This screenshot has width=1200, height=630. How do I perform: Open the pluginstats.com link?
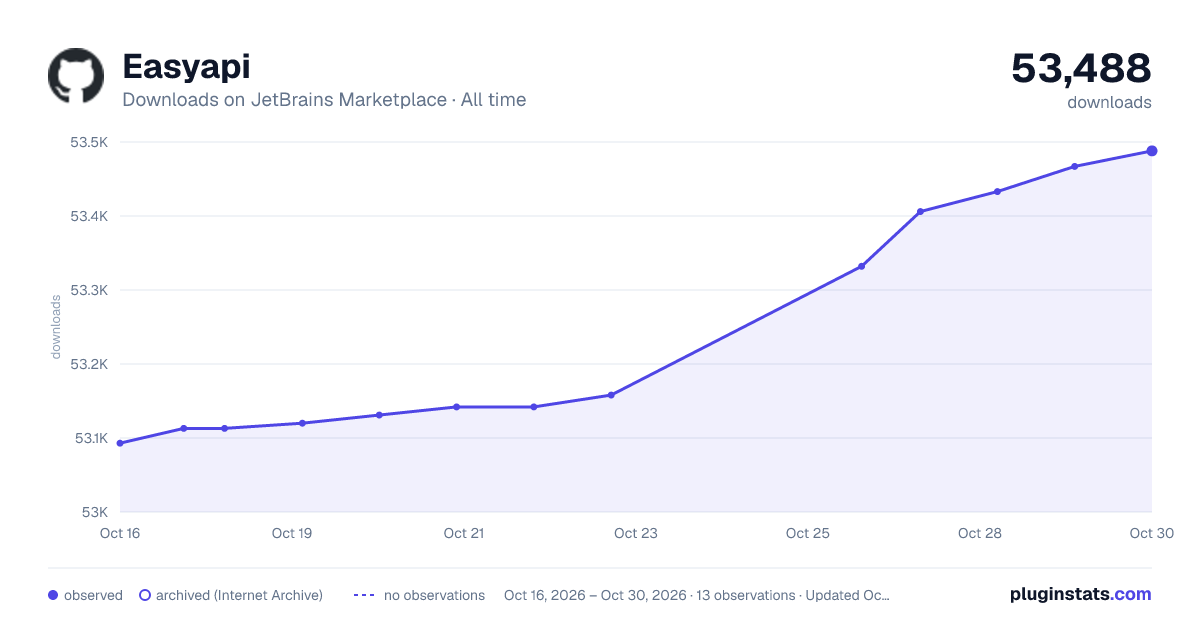tap(1081, 594)
